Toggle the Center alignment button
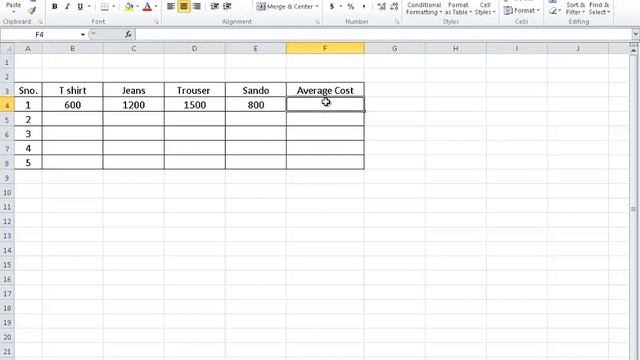Image resolution: width=640 pixels, height=360 pixels. [x=184, y=7]
